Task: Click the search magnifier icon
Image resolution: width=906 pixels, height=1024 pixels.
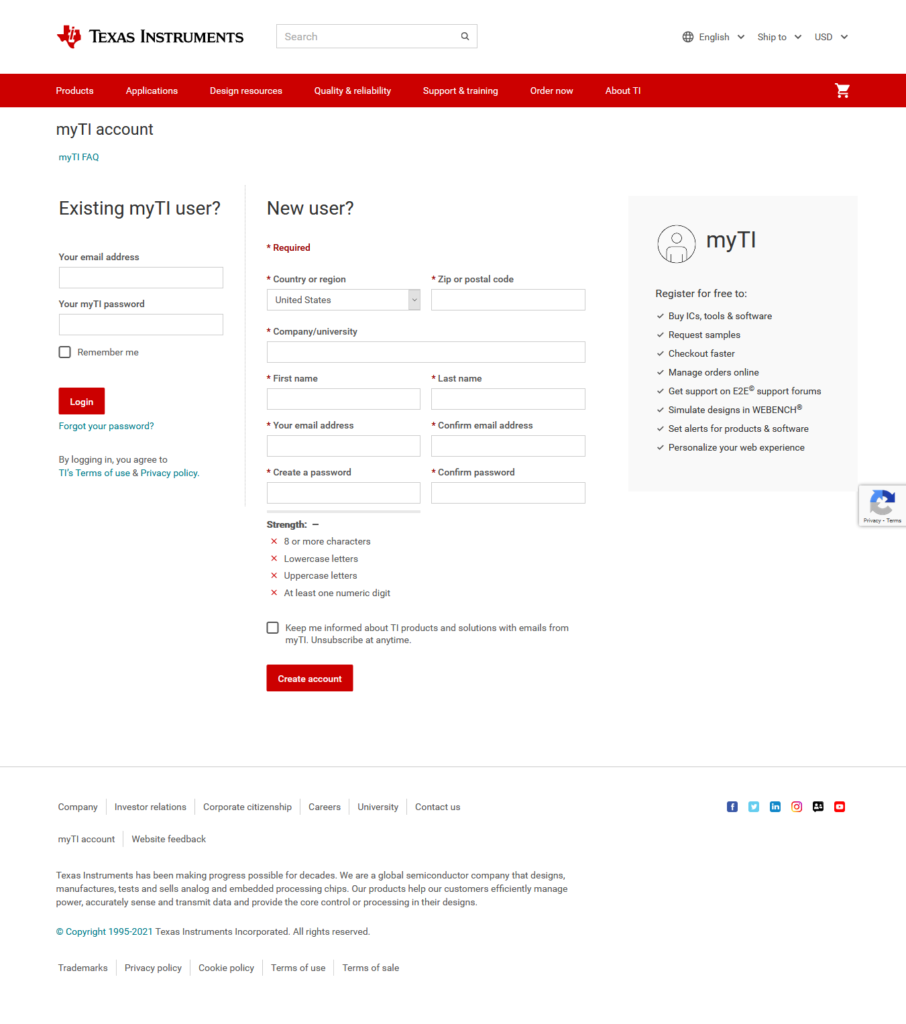Action: tap(465, 37)
